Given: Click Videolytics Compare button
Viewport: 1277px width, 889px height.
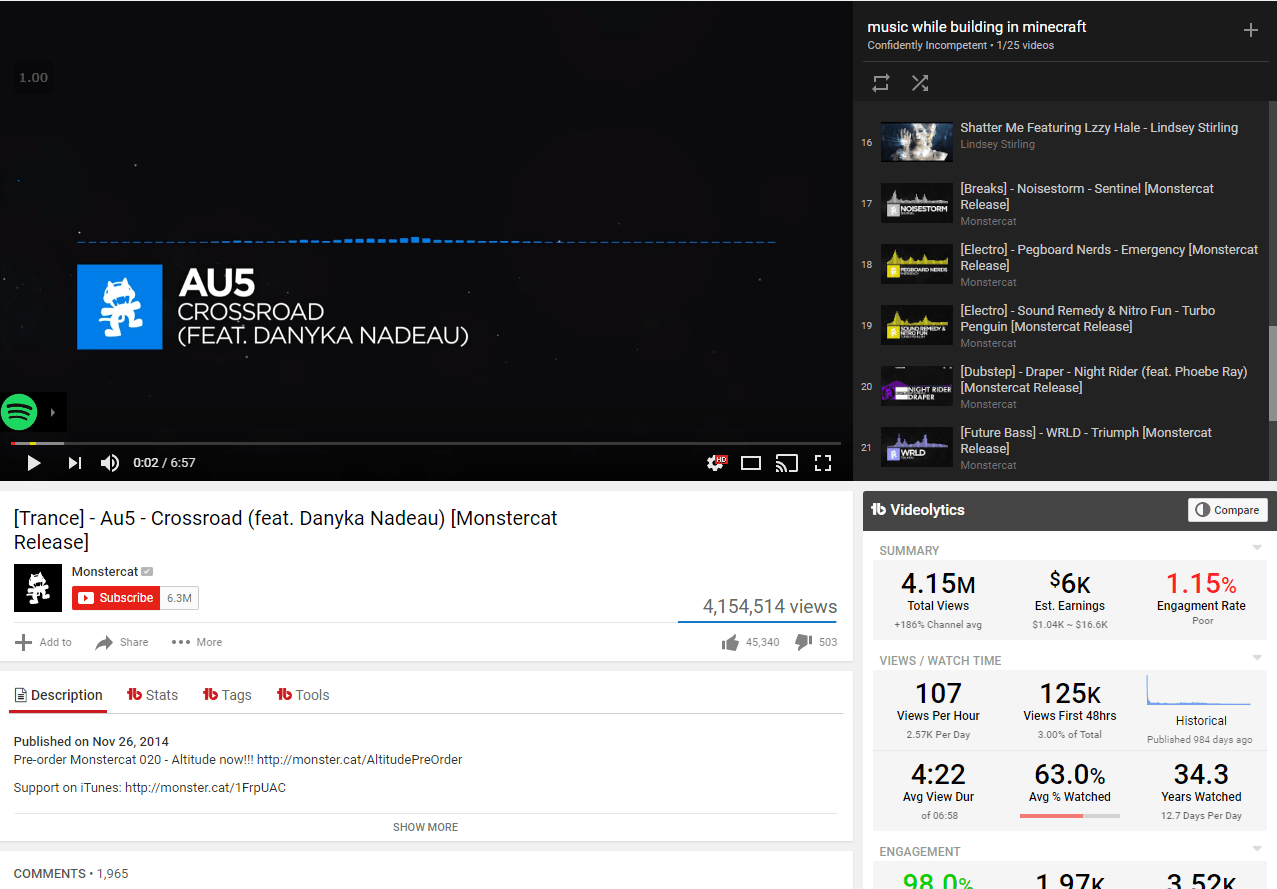Looking at the screenshot, I should click(1228, 510).
